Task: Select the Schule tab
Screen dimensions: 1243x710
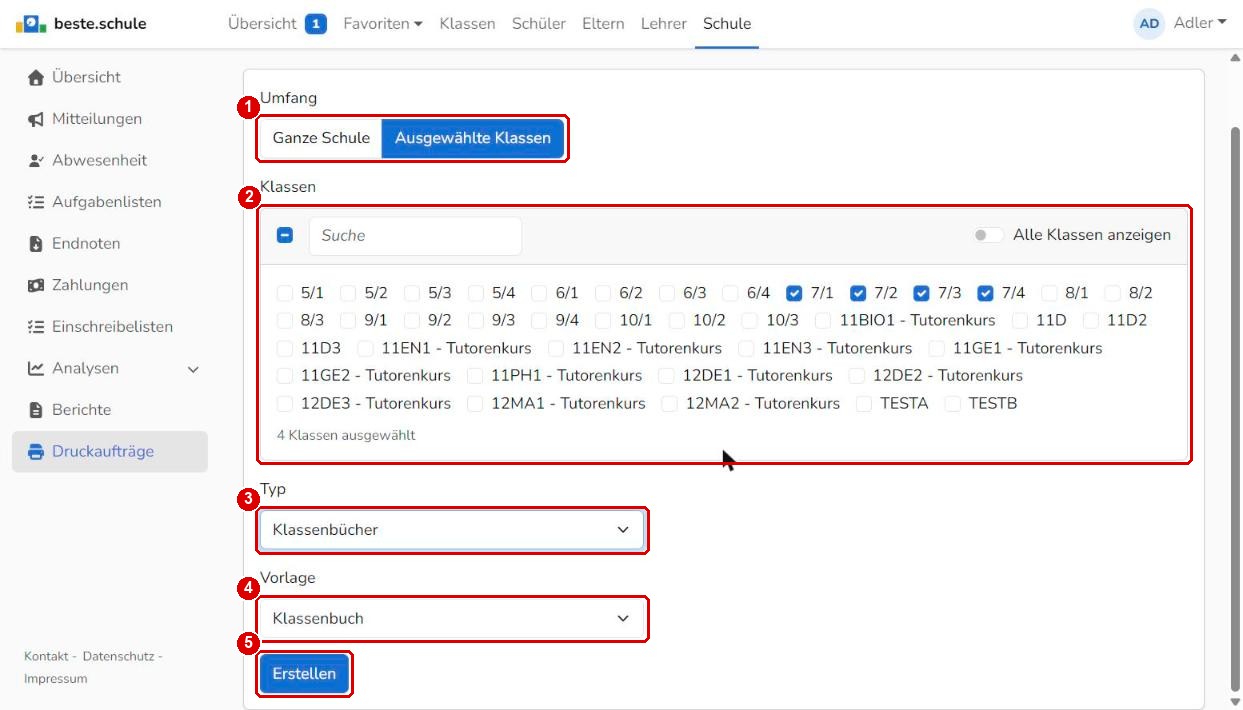Action: tap(727, 24)
